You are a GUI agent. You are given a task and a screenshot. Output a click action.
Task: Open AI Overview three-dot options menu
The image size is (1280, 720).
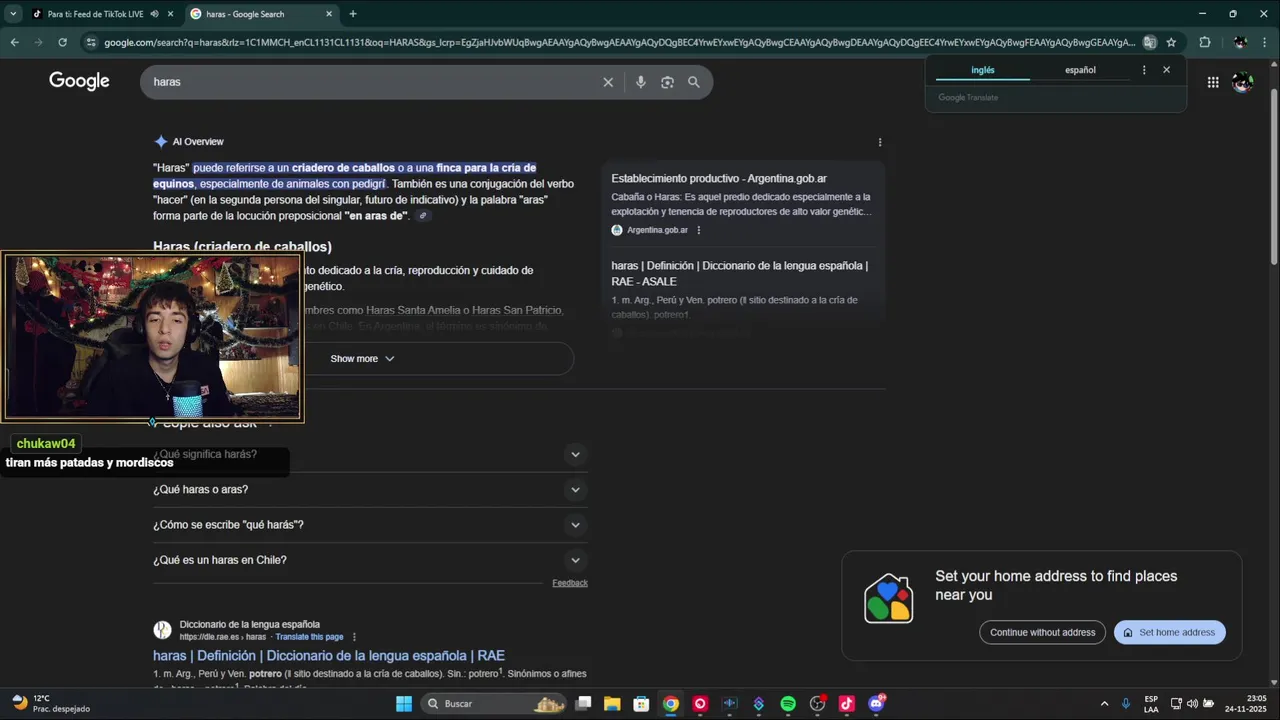[x=880, y=142]
